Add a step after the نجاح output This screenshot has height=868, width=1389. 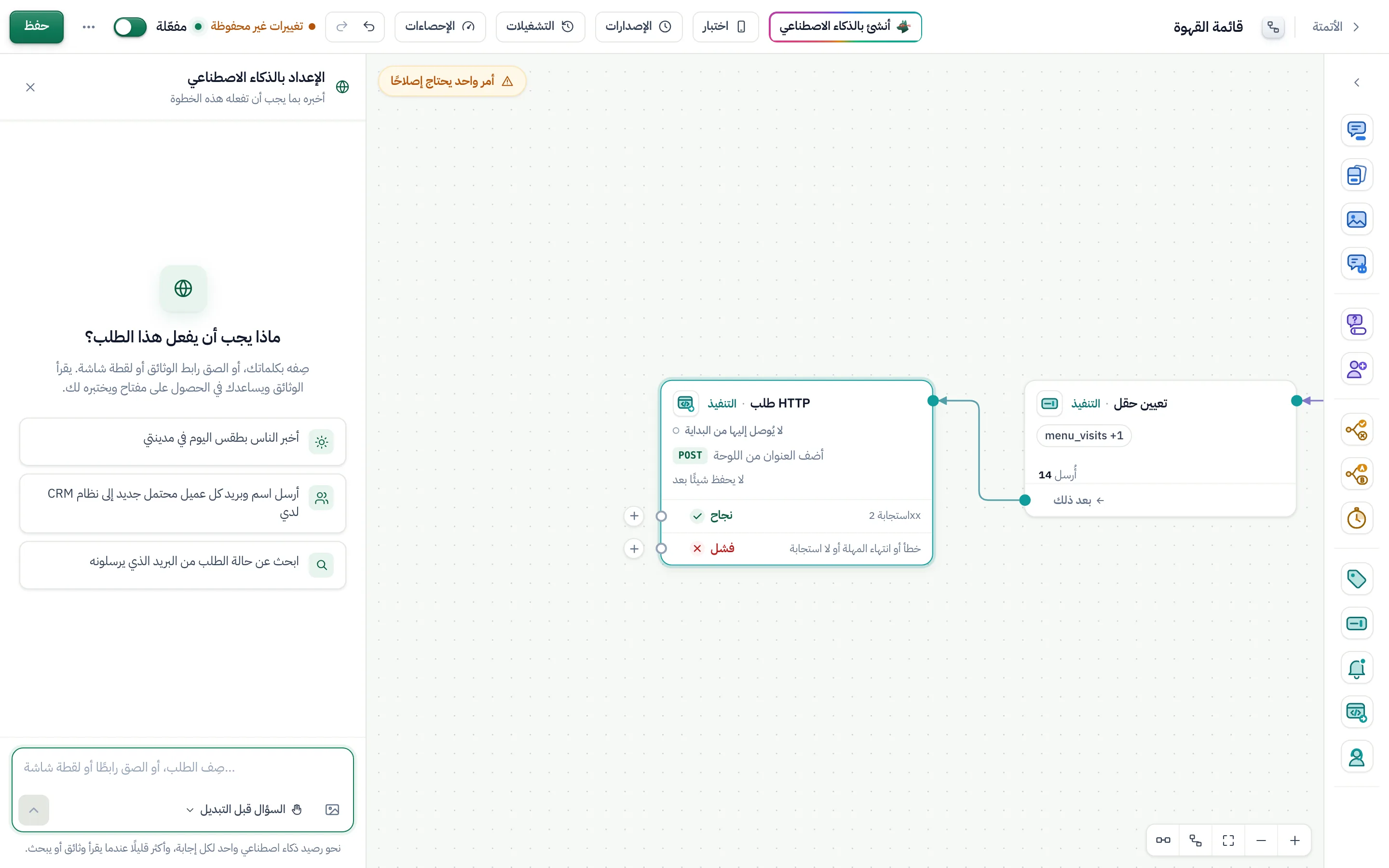(x=634, y=516)
